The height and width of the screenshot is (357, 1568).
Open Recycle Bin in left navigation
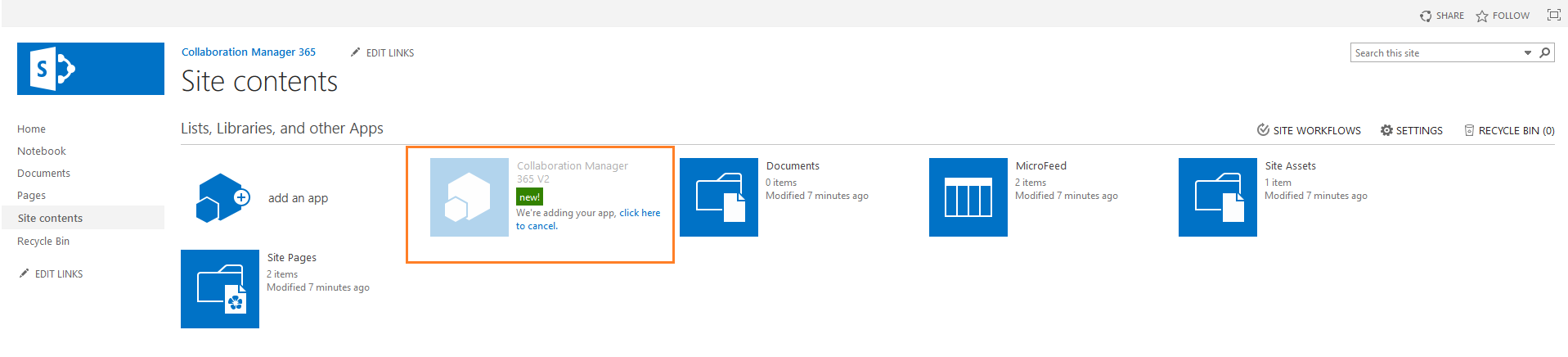pos(43,242)
